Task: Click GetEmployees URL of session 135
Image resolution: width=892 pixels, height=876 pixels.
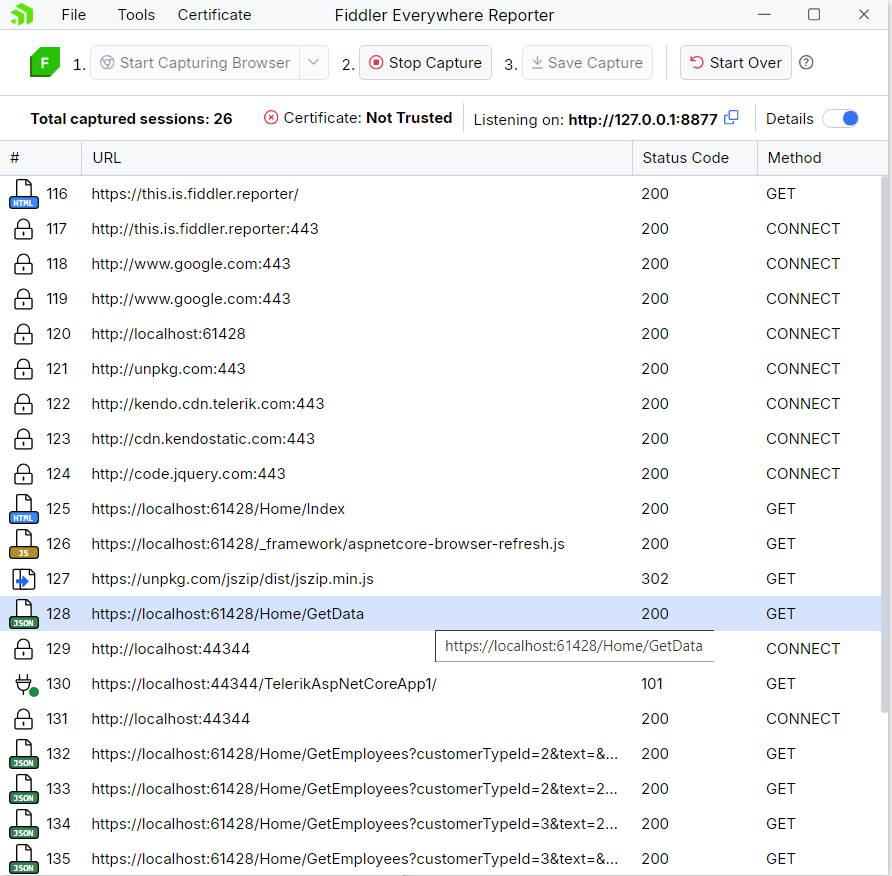Action: click(x=354, y=859)
